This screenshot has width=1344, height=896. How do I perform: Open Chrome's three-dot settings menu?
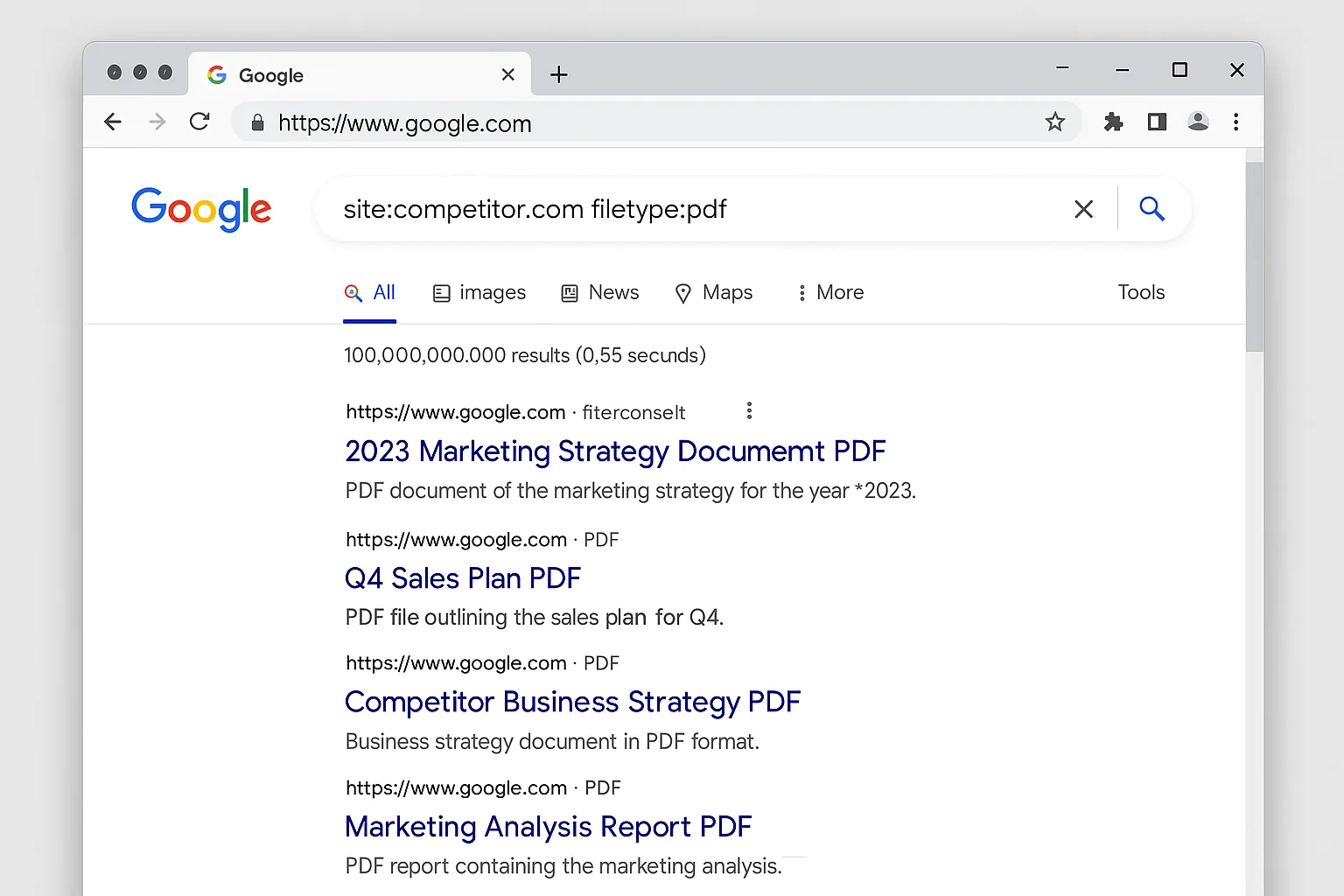point(1236,122)
